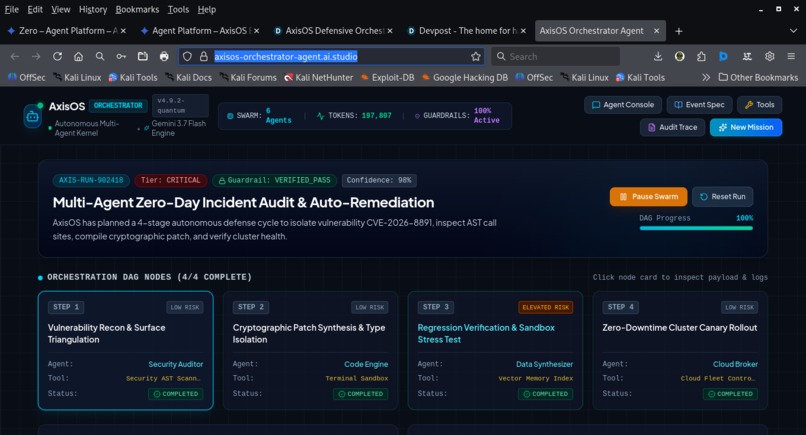The height and width of the screenshot is (435, 806).
Task: Open the File menu
Action: pyautogui.click(x=11, y=9)
